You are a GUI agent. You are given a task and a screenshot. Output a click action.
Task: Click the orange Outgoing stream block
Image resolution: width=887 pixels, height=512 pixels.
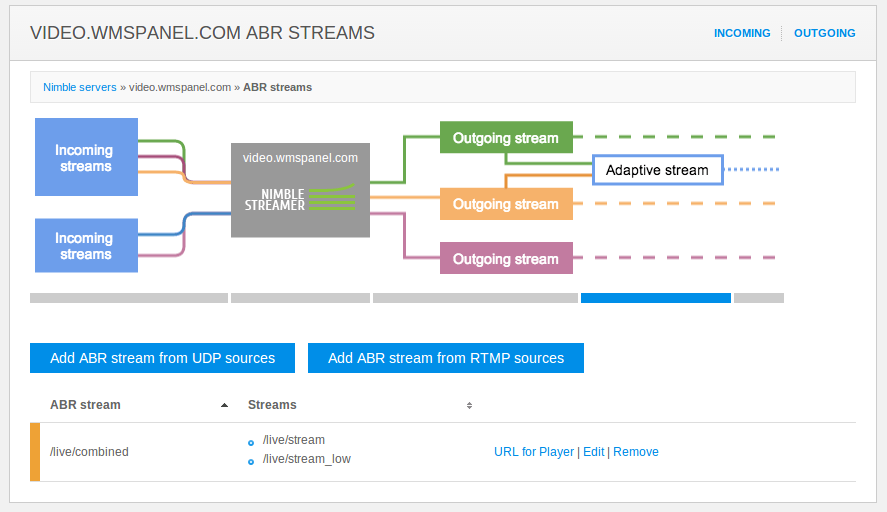(x=506, y=204)
